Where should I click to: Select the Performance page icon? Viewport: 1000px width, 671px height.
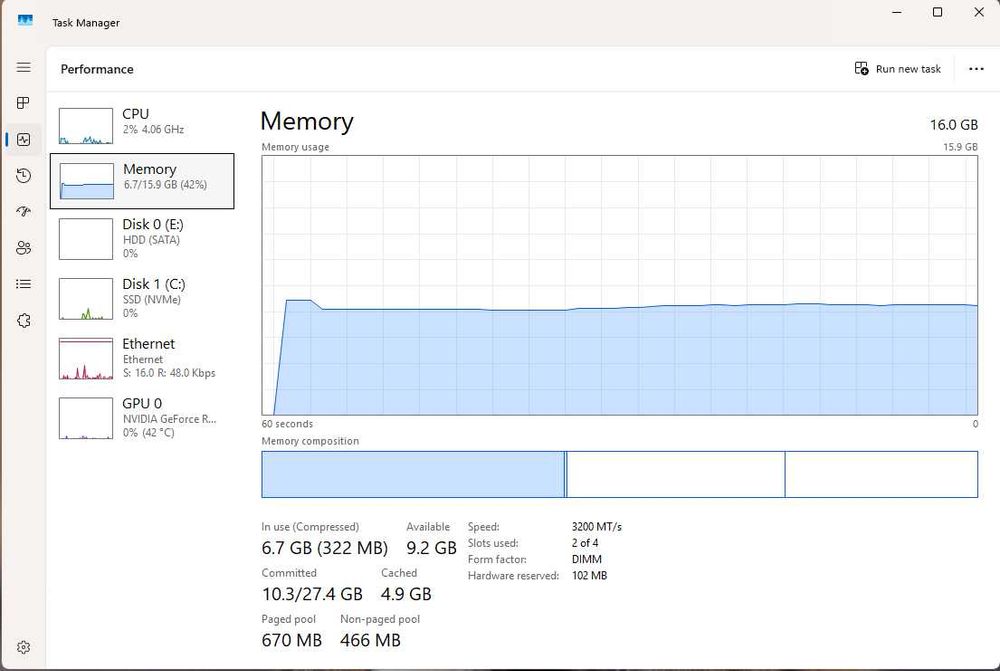tap(24, 139)
